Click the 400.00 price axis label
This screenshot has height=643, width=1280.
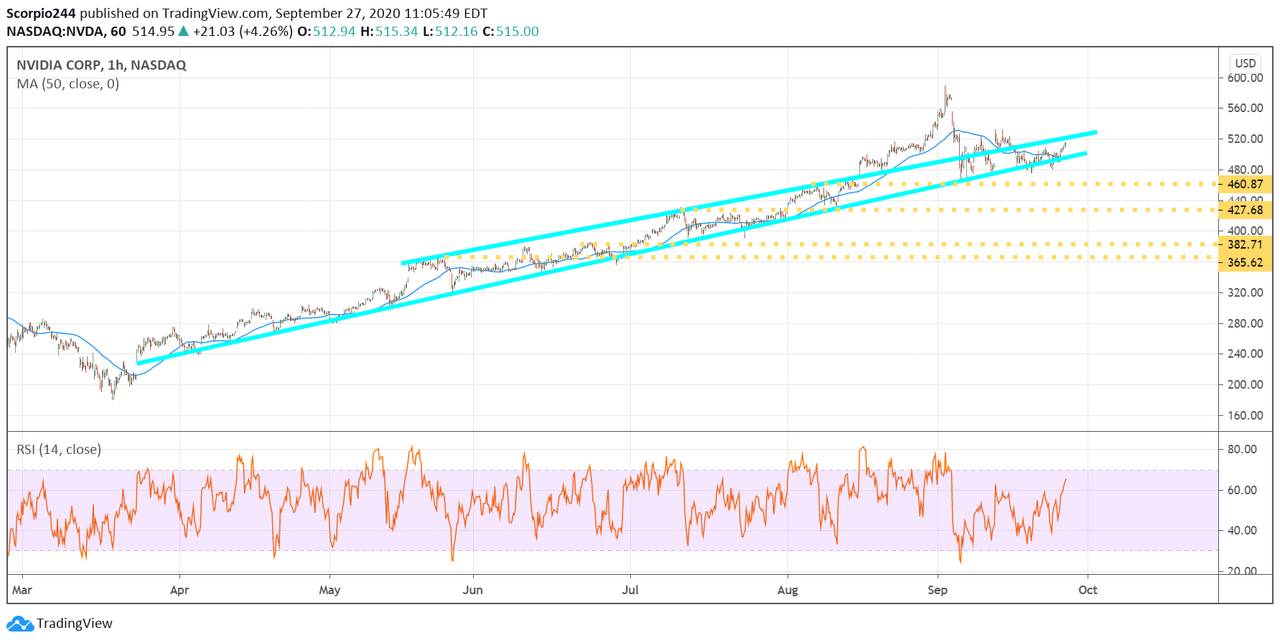coord(1245,231)
